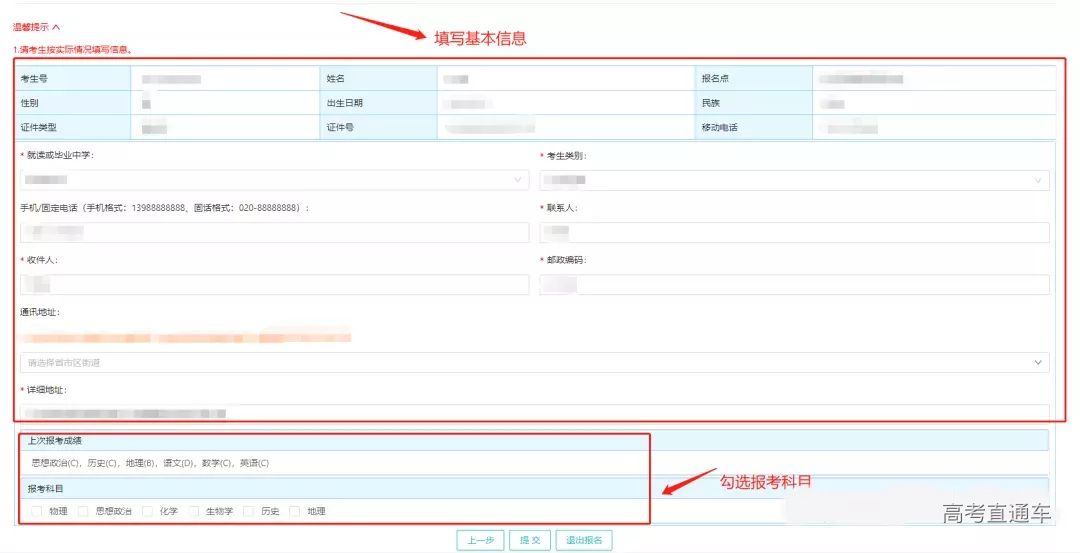
Task: Tick the 思想政治 subject checkbox
Action: [x=84, y=511]
